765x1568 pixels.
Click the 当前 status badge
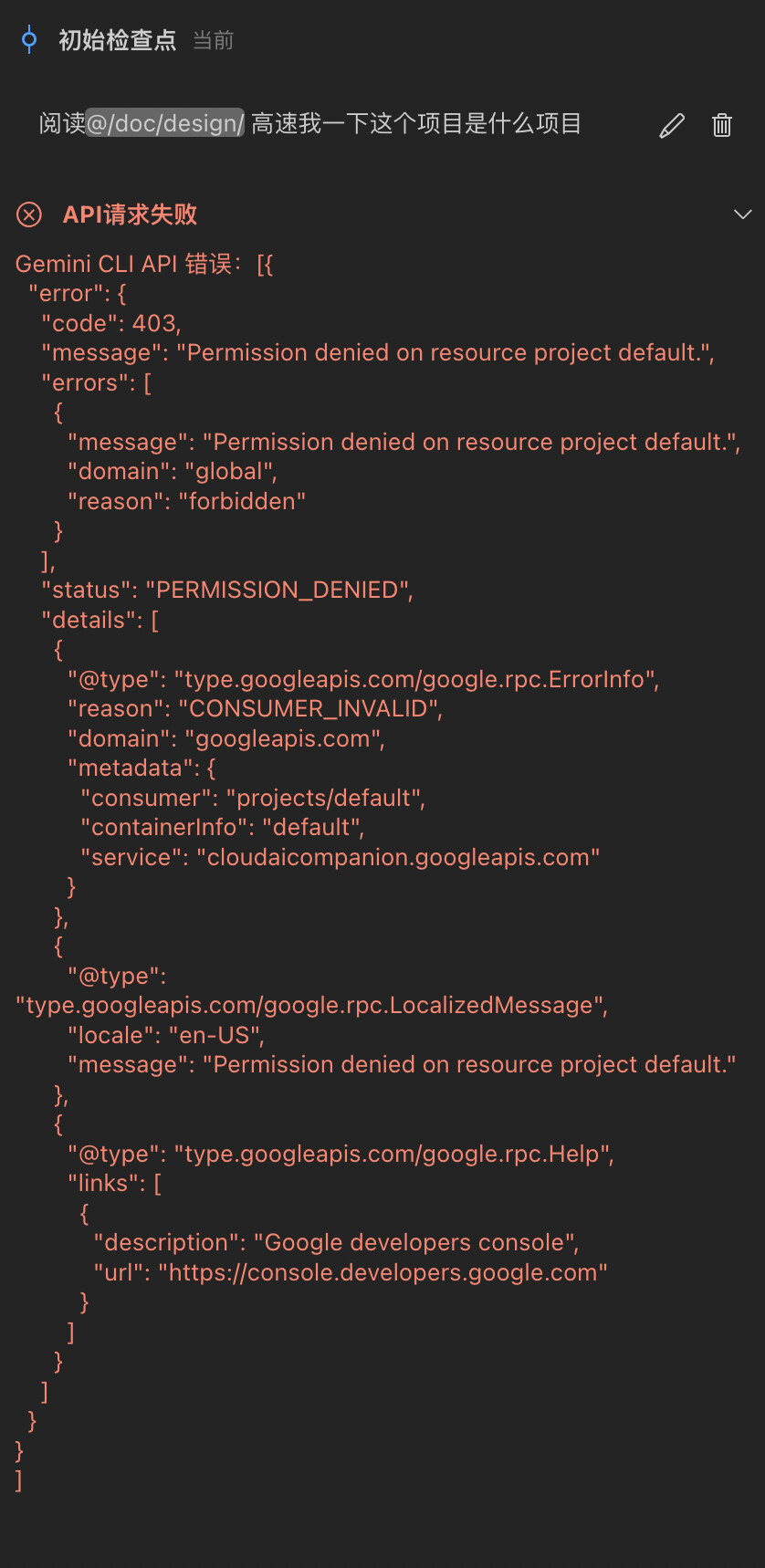(x=214, y=40)
